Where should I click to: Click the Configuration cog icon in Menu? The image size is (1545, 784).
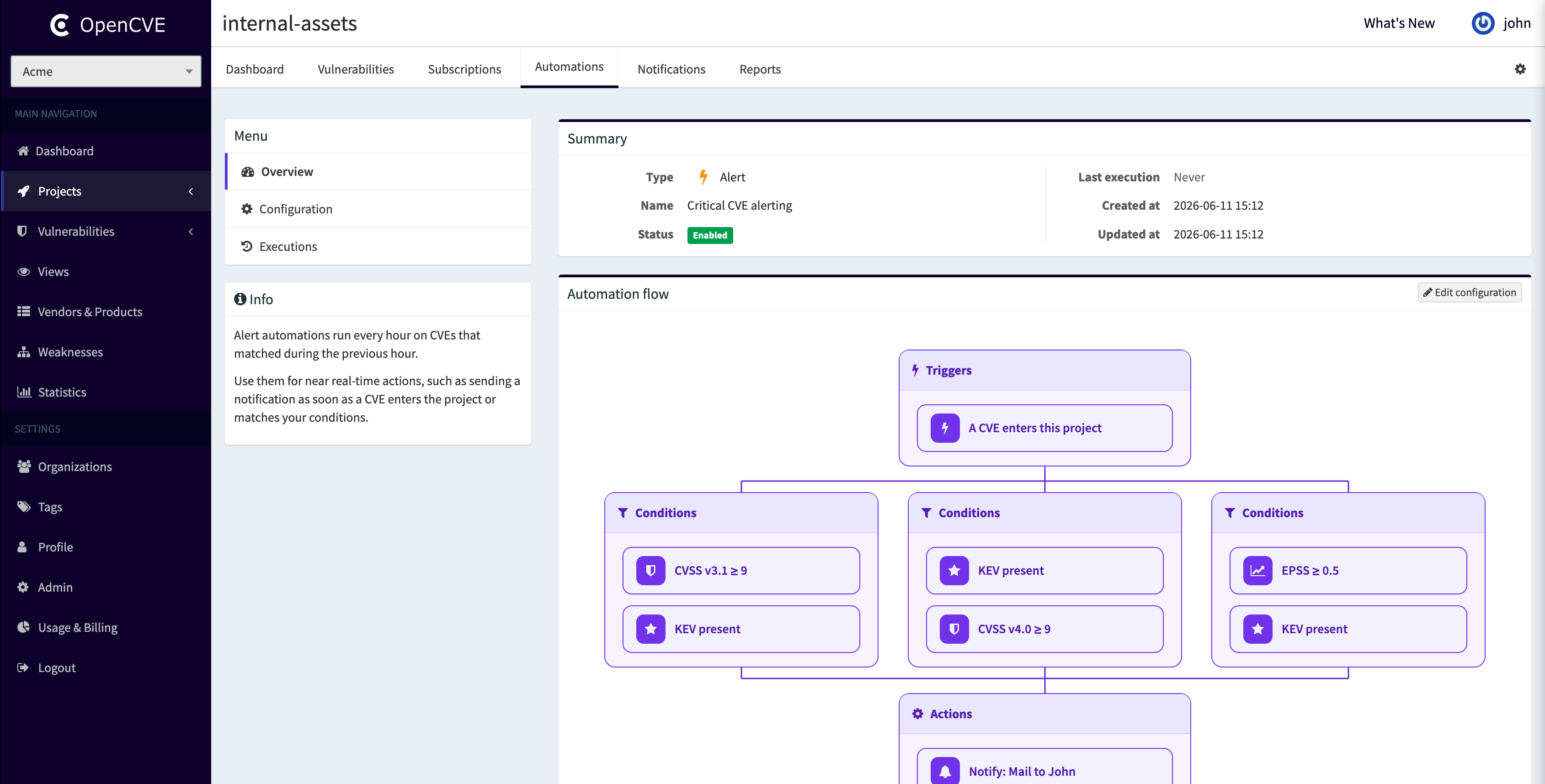[246, 209]
